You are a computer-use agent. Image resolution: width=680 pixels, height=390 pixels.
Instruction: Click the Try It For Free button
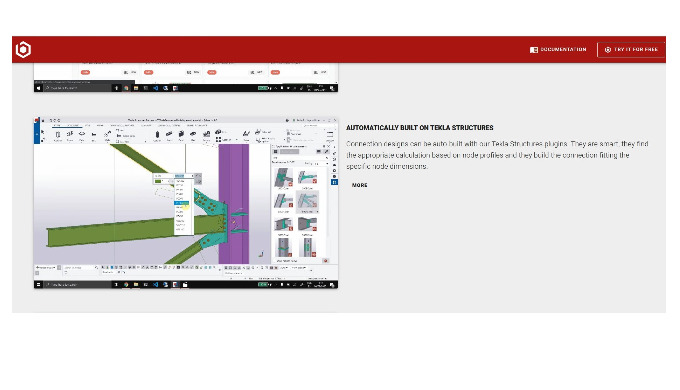tap(631, 49)
